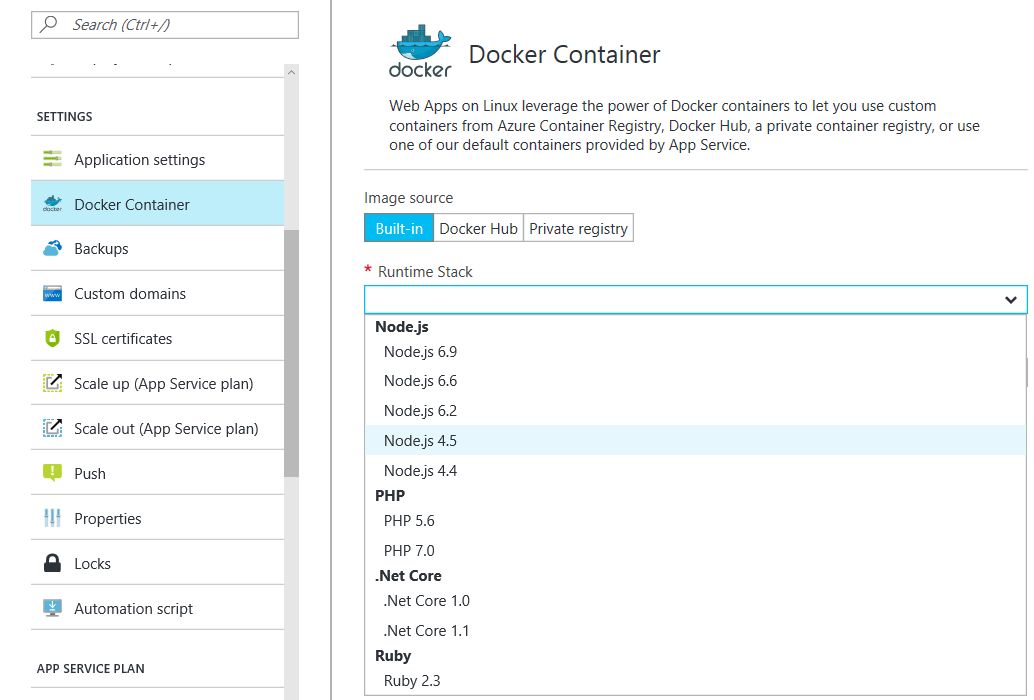This screenshot has height=700, width=1034.
Task: Click the SETTINGS section heading
Action: pyautogui.click(x=65, y=117)
